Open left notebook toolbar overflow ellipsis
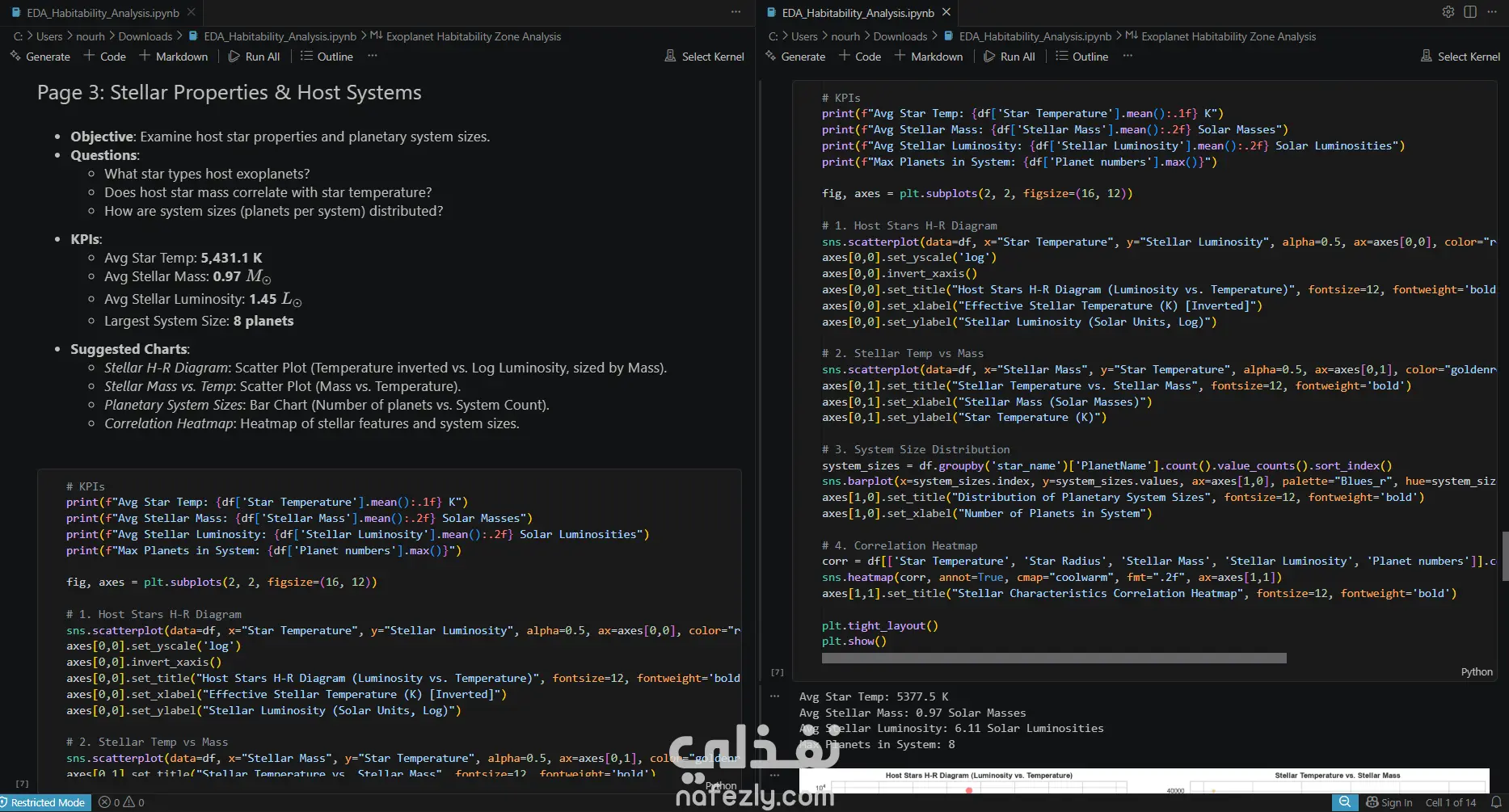 pyautogui.click(x=372, y=57)
